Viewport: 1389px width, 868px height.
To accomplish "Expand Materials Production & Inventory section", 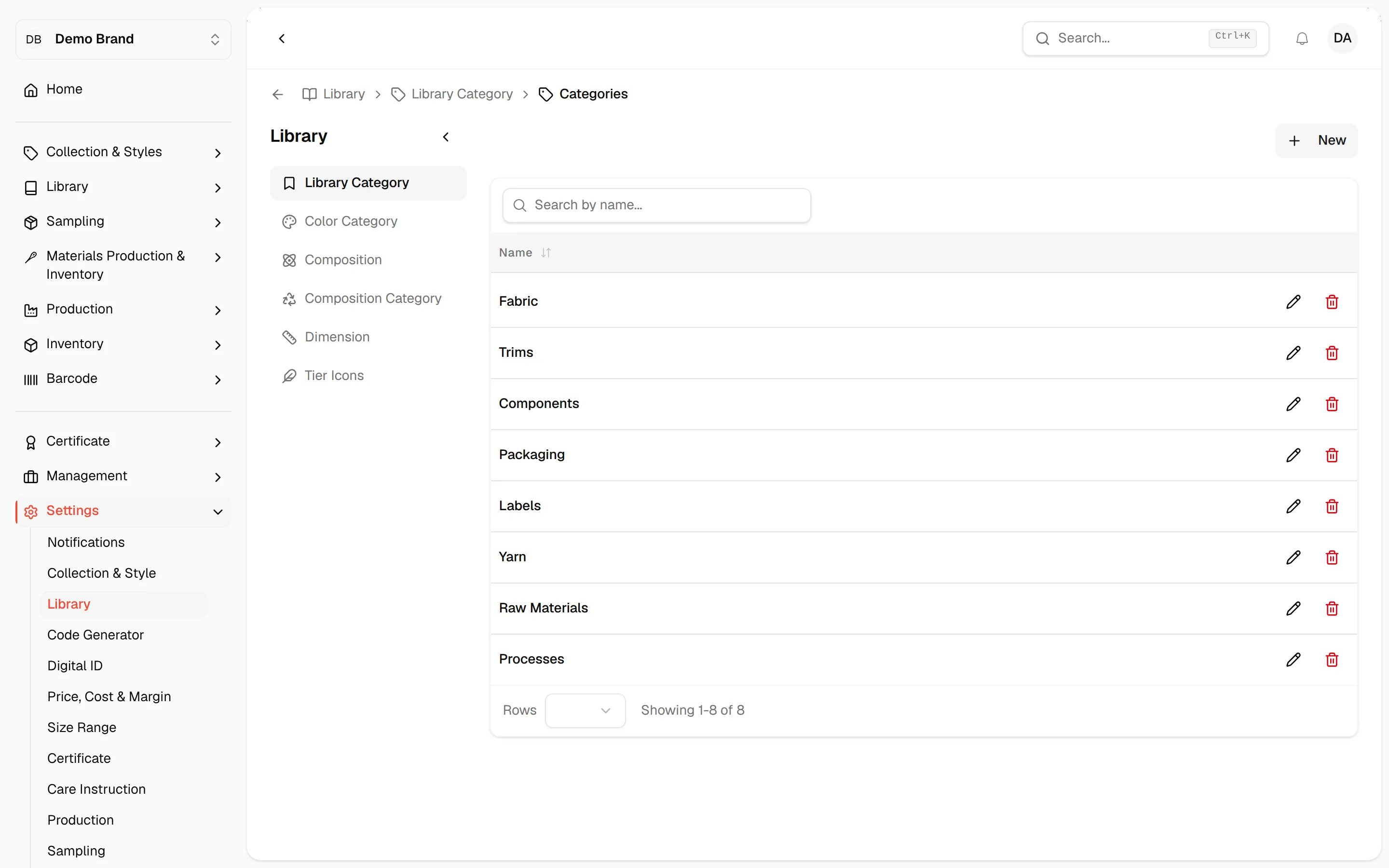I will click(123, 265).
